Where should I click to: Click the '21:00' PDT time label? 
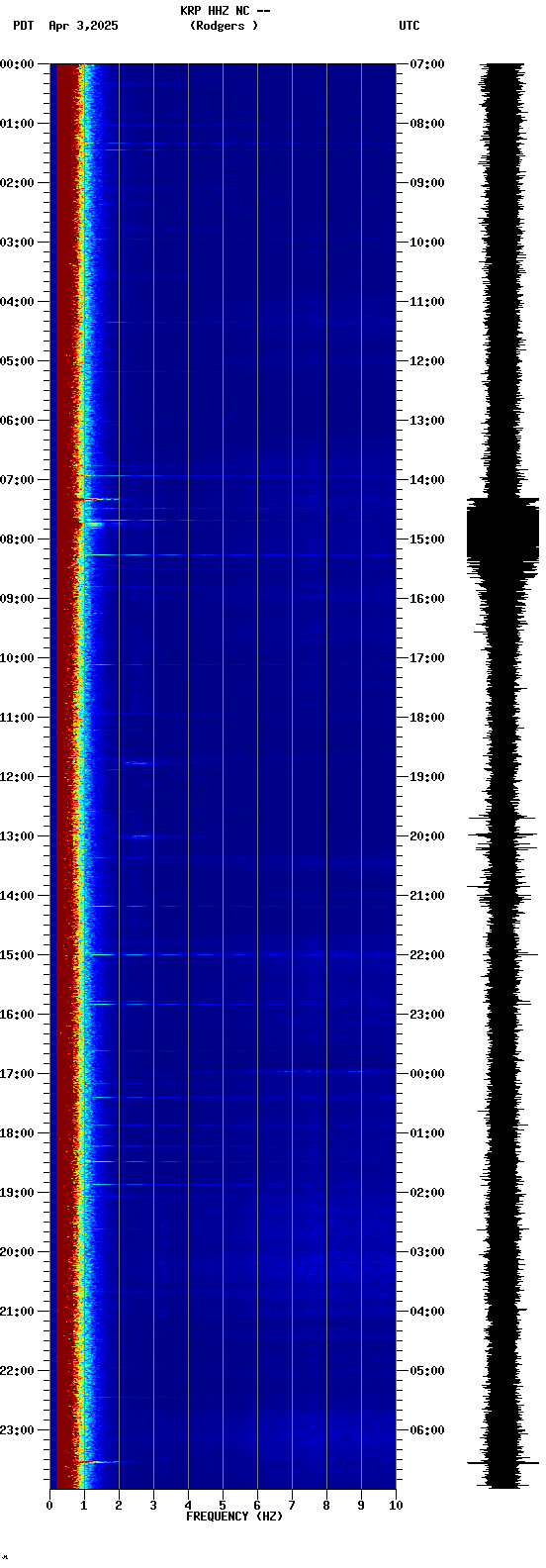point(17,1312)
